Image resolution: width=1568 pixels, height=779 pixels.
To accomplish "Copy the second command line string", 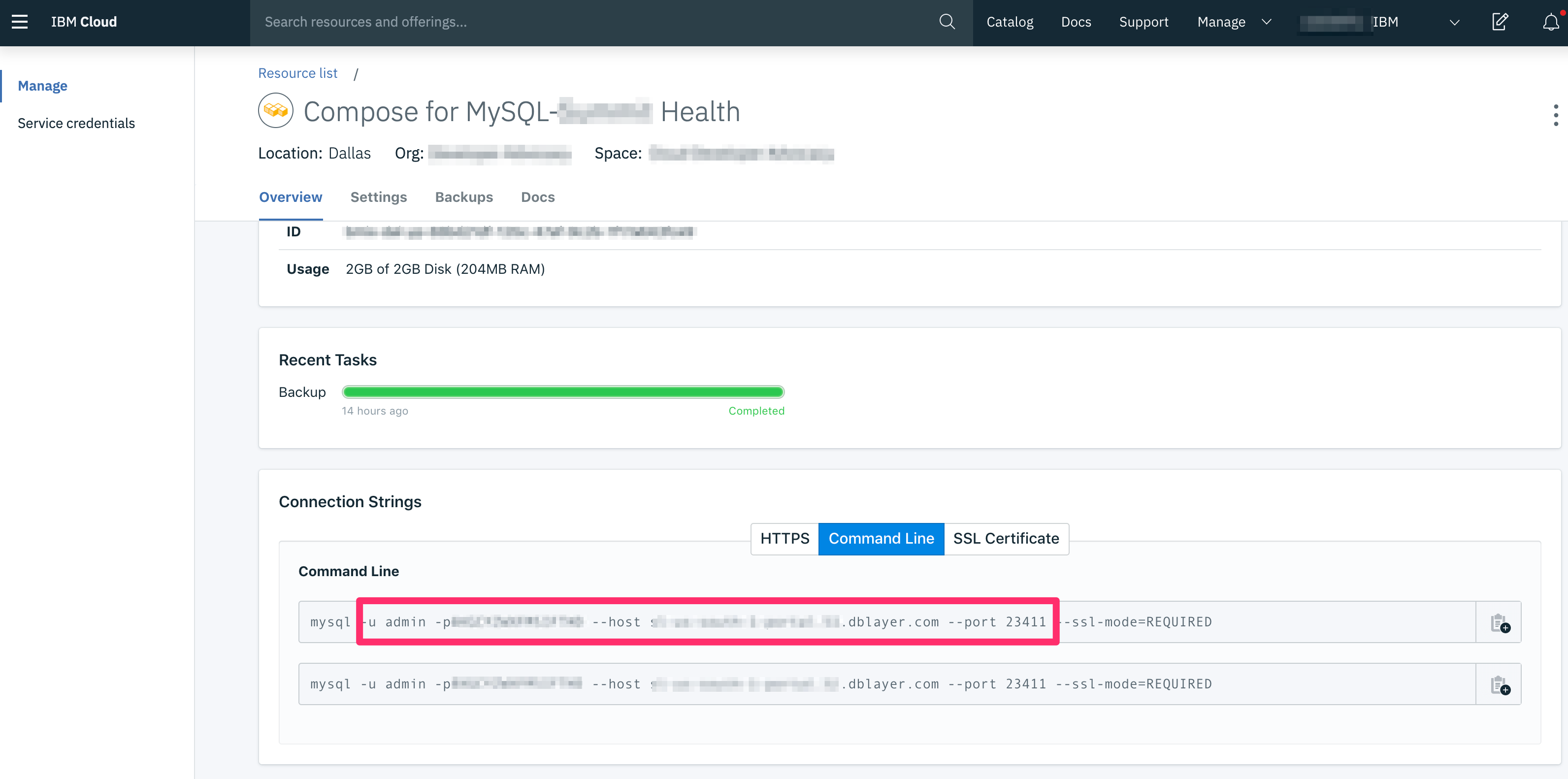I will click(x=1499, y=684).
